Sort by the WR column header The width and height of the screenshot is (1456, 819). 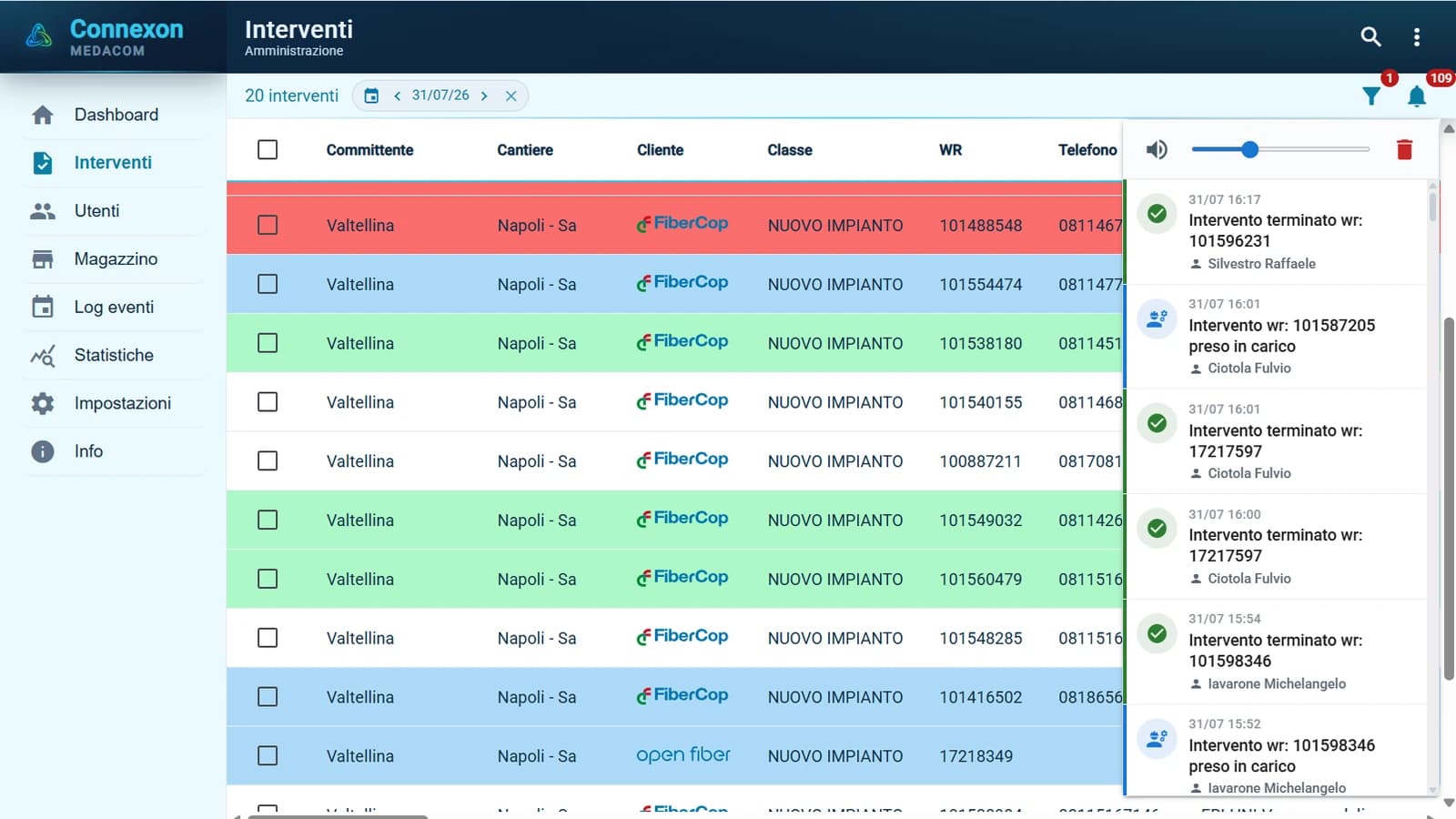tap(950, 150)
